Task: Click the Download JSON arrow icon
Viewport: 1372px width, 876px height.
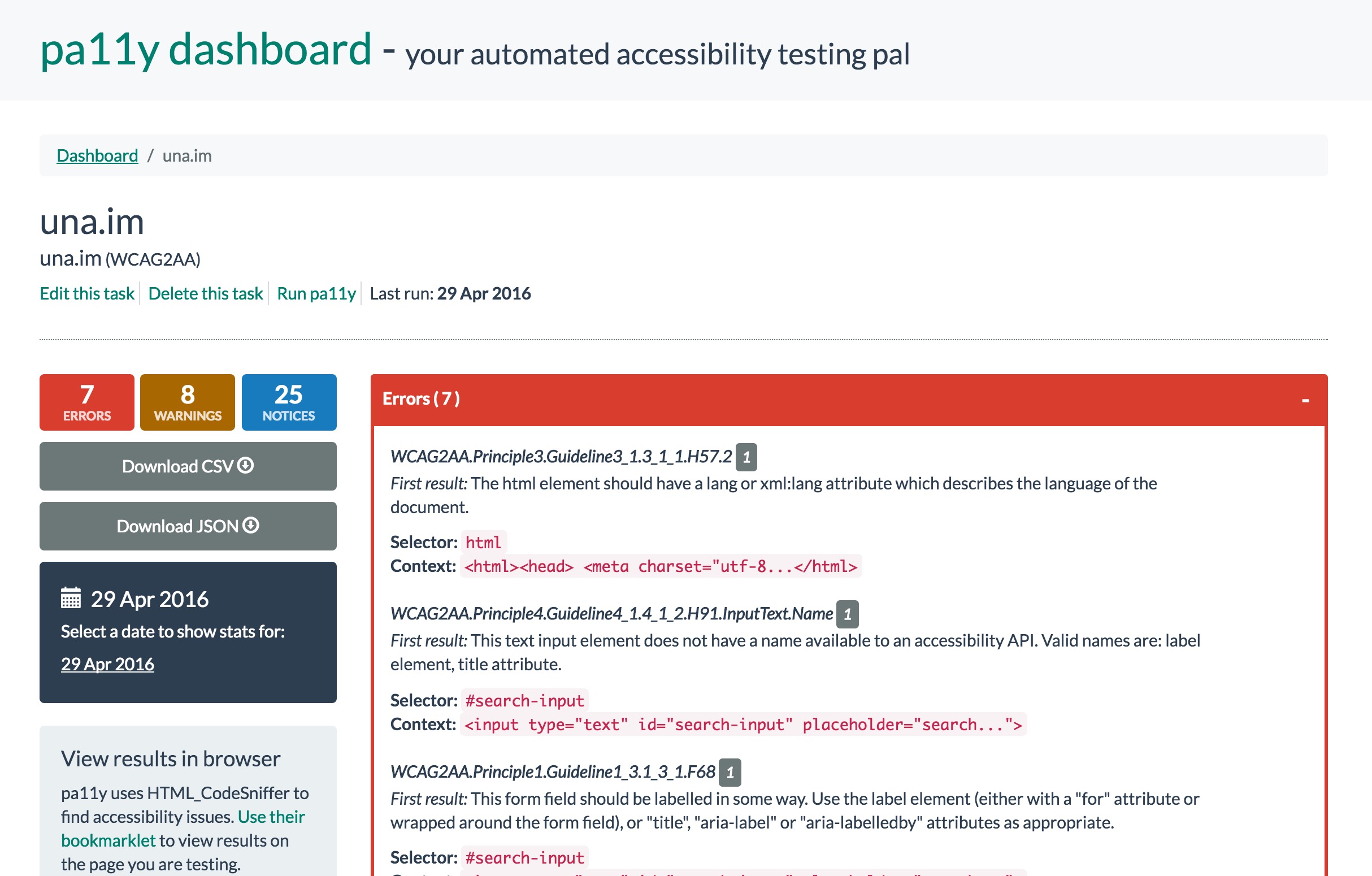Action: pyautogui.click(x=251, y=525)
